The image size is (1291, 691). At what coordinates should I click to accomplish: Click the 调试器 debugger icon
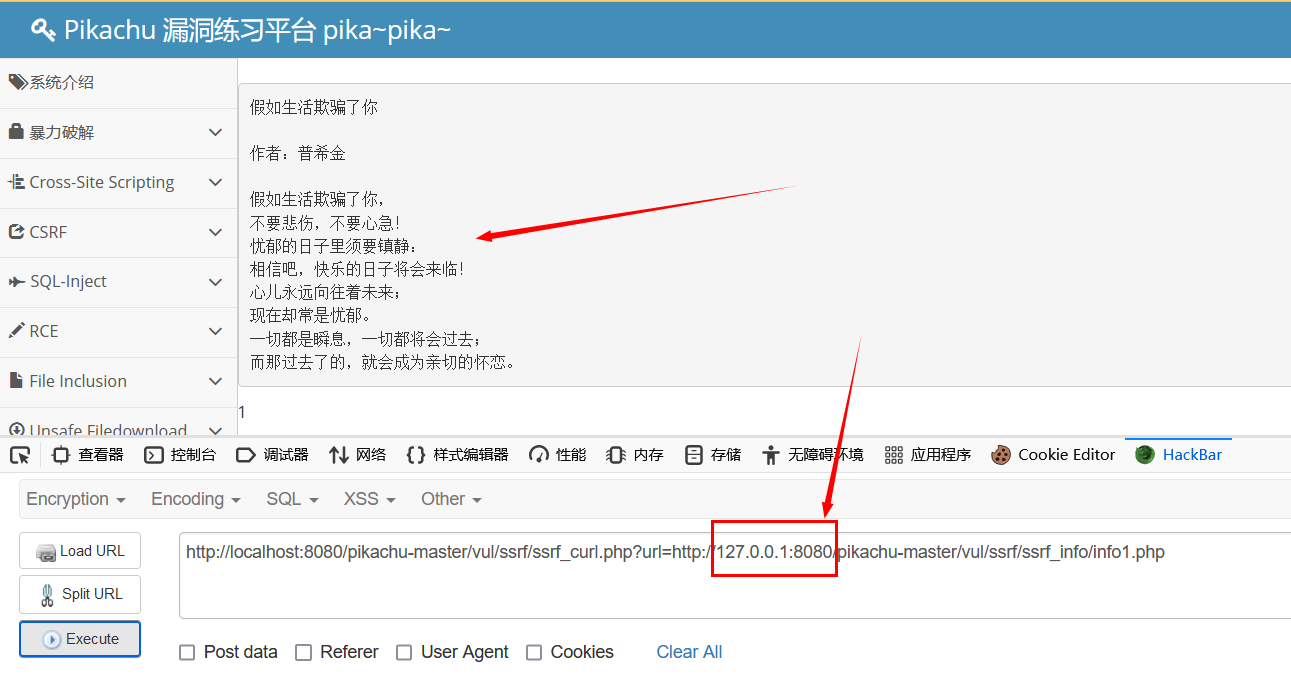tap(246, 455)
